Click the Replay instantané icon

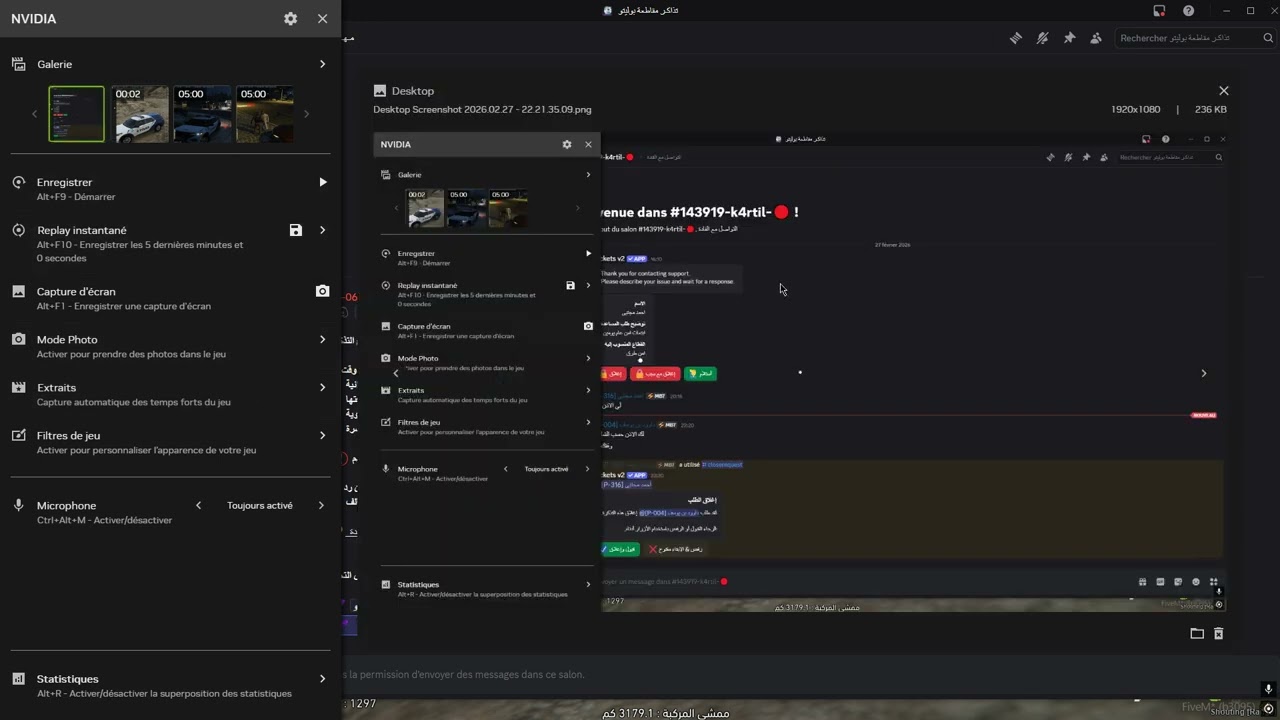(18, 230)
